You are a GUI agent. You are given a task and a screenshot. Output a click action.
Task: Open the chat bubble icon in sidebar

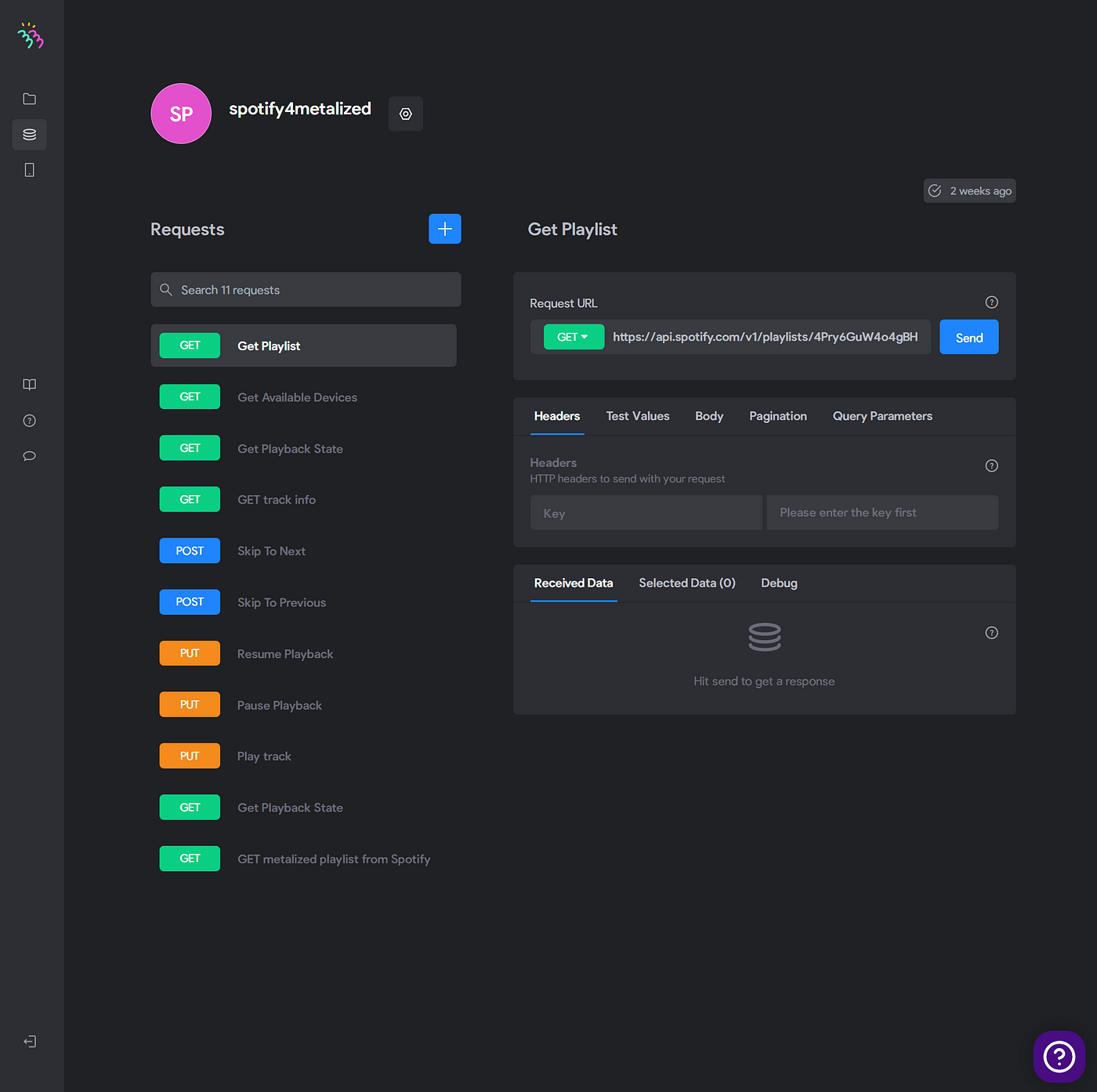[x=30, y=456]
